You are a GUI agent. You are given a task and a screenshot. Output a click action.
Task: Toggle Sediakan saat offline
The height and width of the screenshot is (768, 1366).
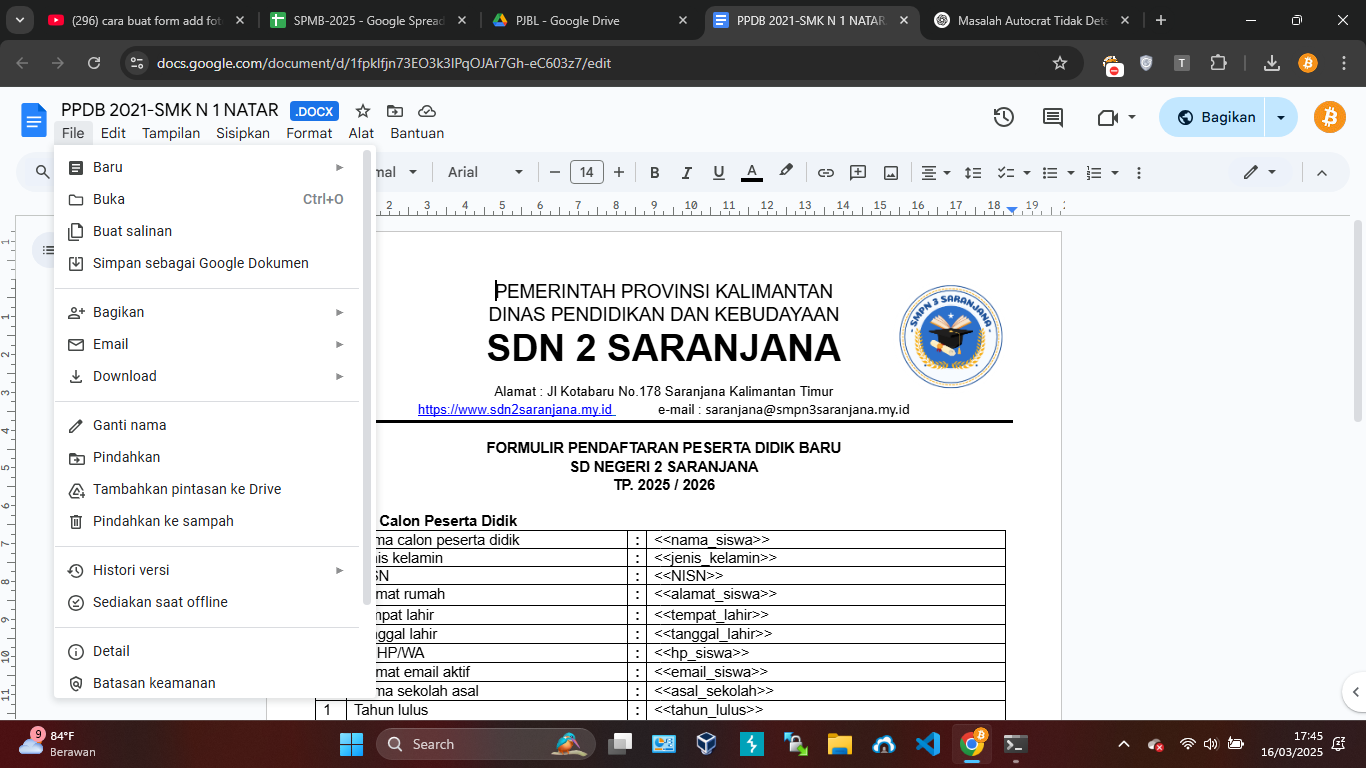(x=207, y=602)
